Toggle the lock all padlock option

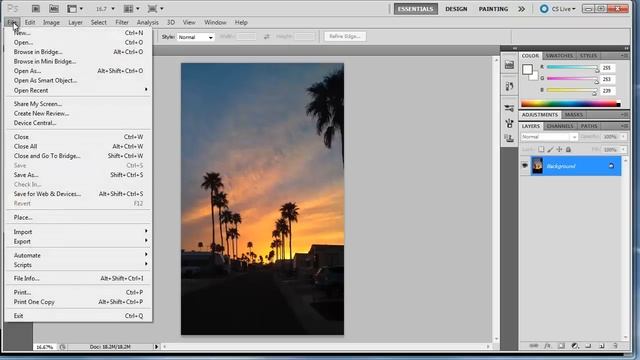click(x=568, y=149)
